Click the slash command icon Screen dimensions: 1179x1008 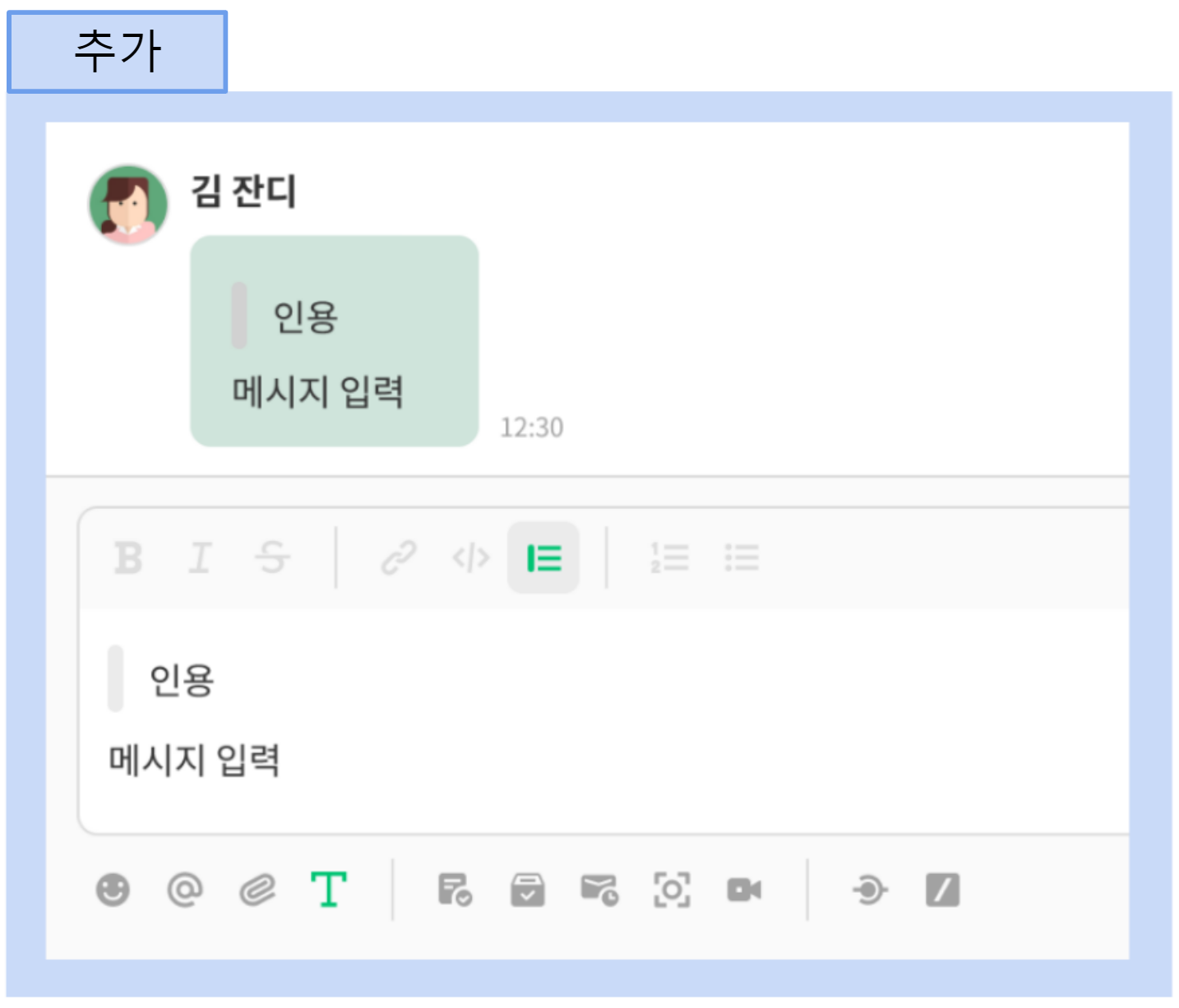pyautogui.click(x=942, y=890)
